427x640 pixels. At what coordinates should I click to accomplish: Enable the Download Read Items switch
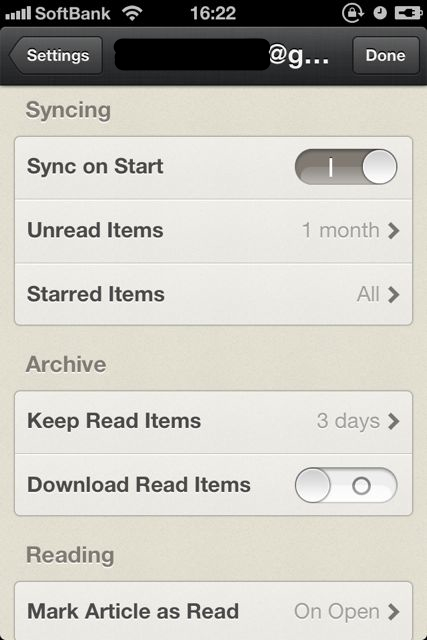[346, 485]
